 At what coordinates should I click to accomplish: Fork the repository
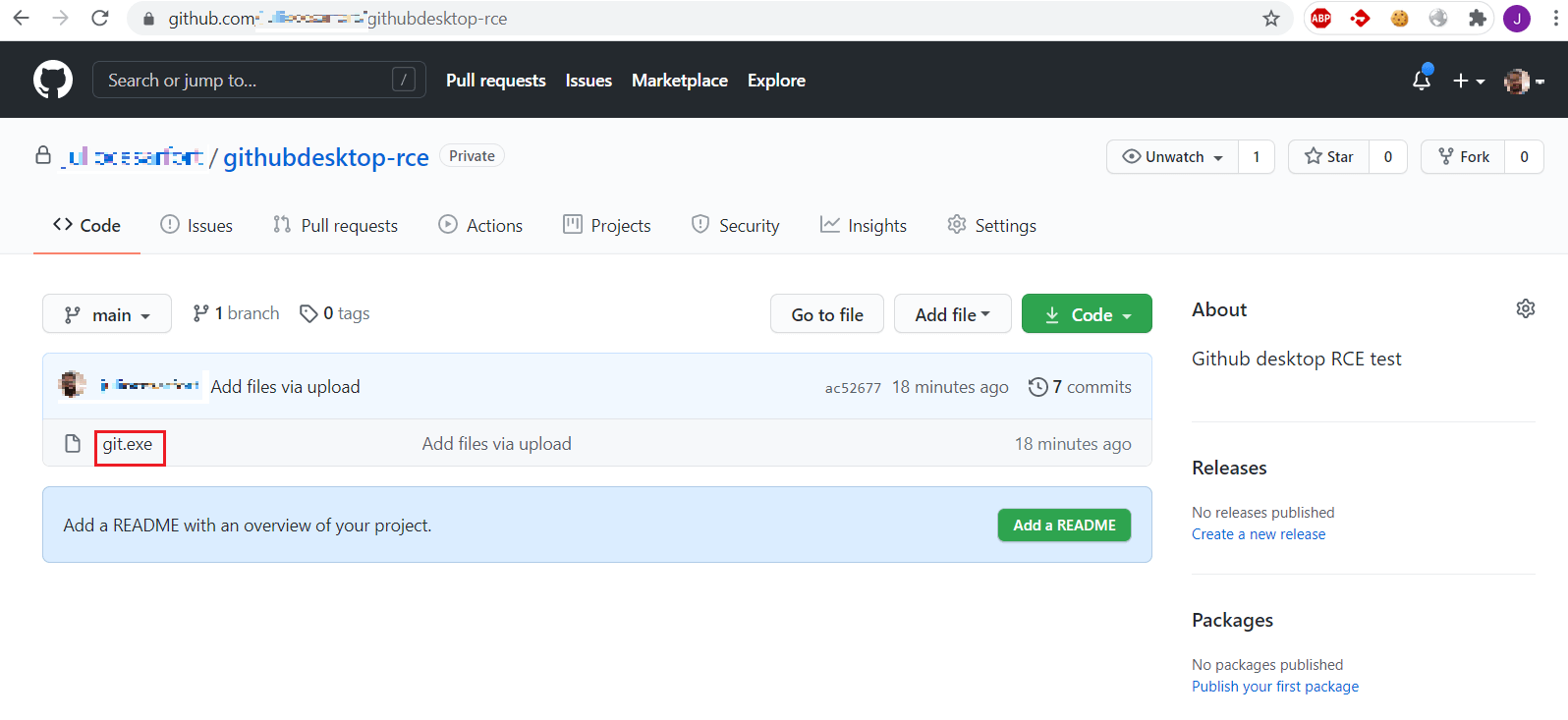pyautogui.click(x=1463, y=157)
